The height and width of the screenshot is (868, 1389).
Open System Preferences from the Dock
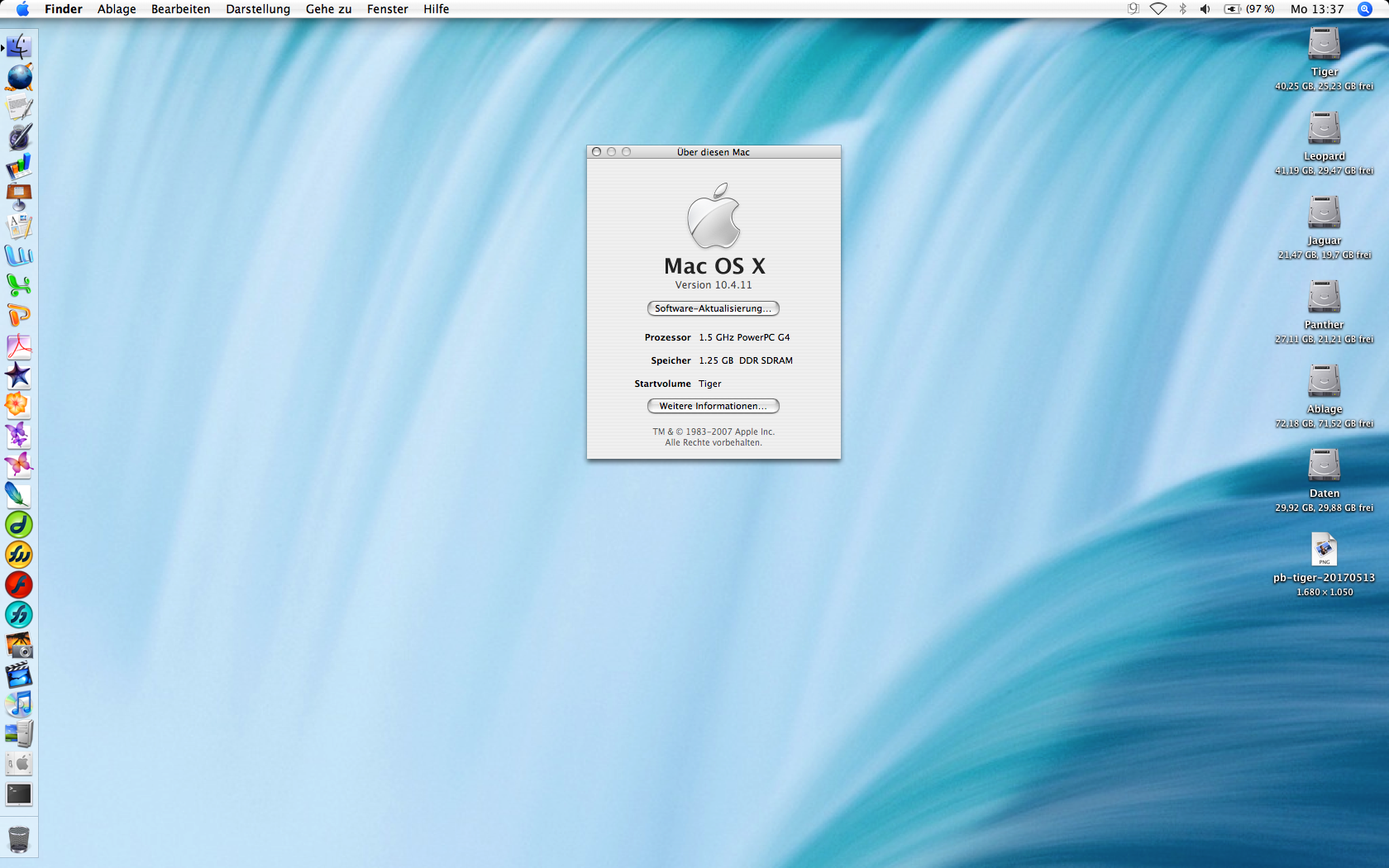pyautogui.click(x=19, y=763)
